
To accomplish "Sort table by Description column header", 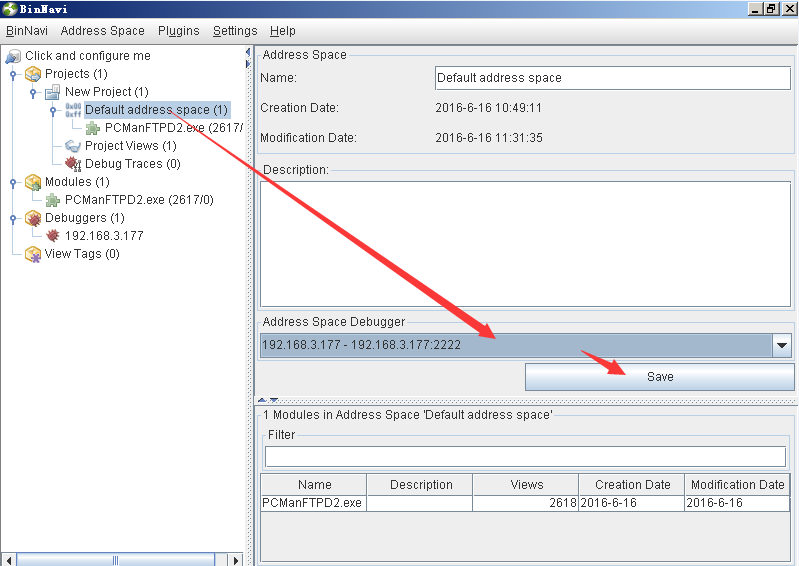I will point(420,484).
